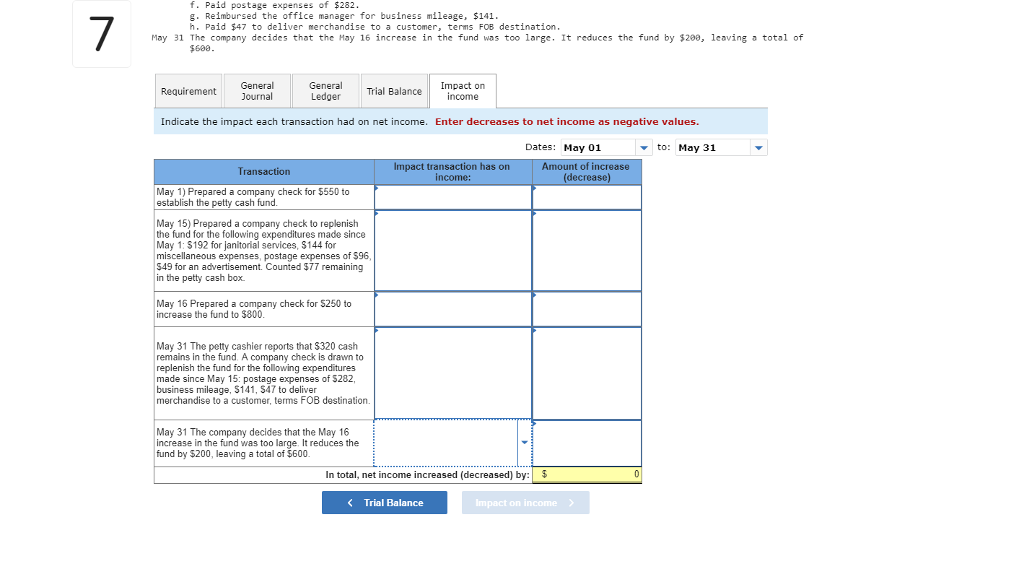Image resolution: width=1024 pixels, height=577 pixels.
Task: Click the yellow net income total field
Action: pos(587,474)
